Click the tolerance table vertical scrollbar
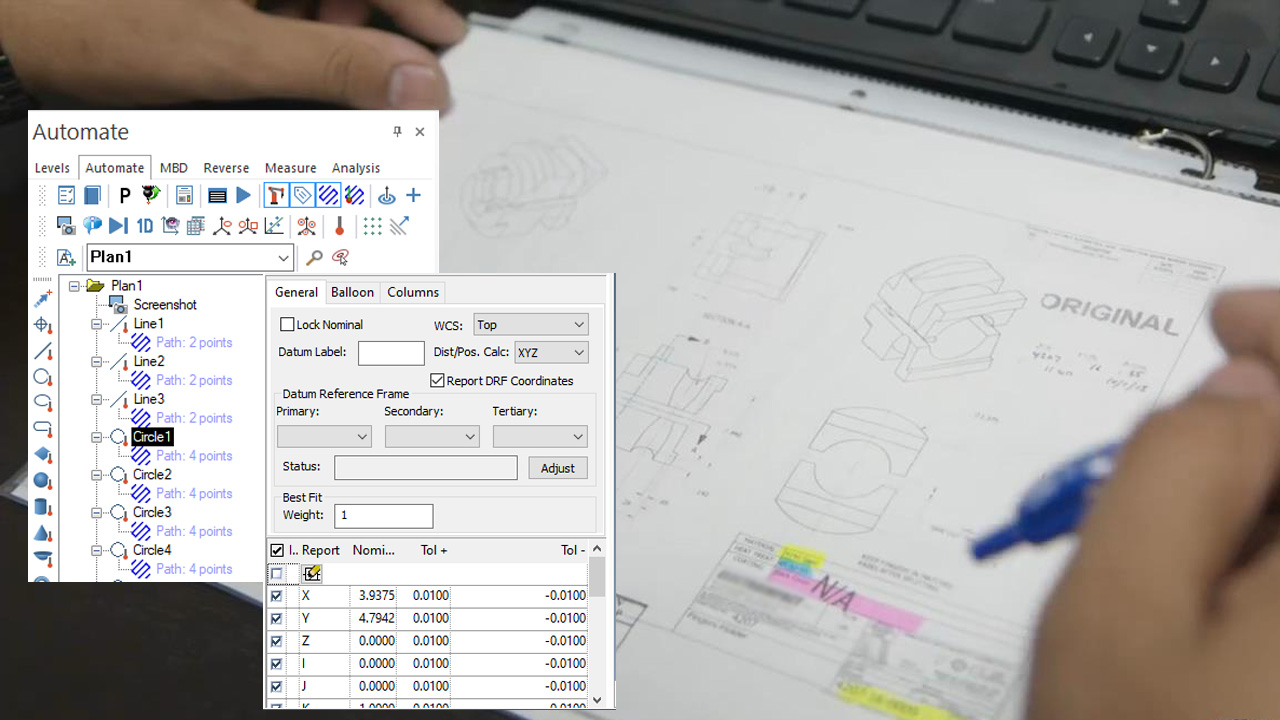This screenshot has width=1280, height=720. [x=598, y=625]
